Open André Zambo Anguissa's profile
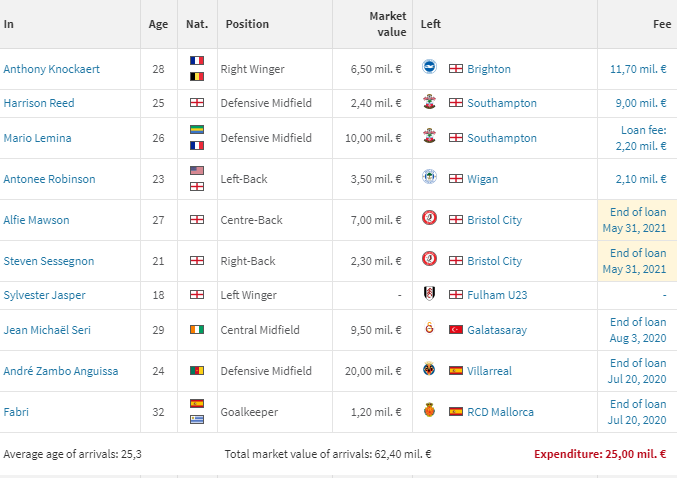Image resolution: width=677 pixels, height=478 pixels. 60,371
